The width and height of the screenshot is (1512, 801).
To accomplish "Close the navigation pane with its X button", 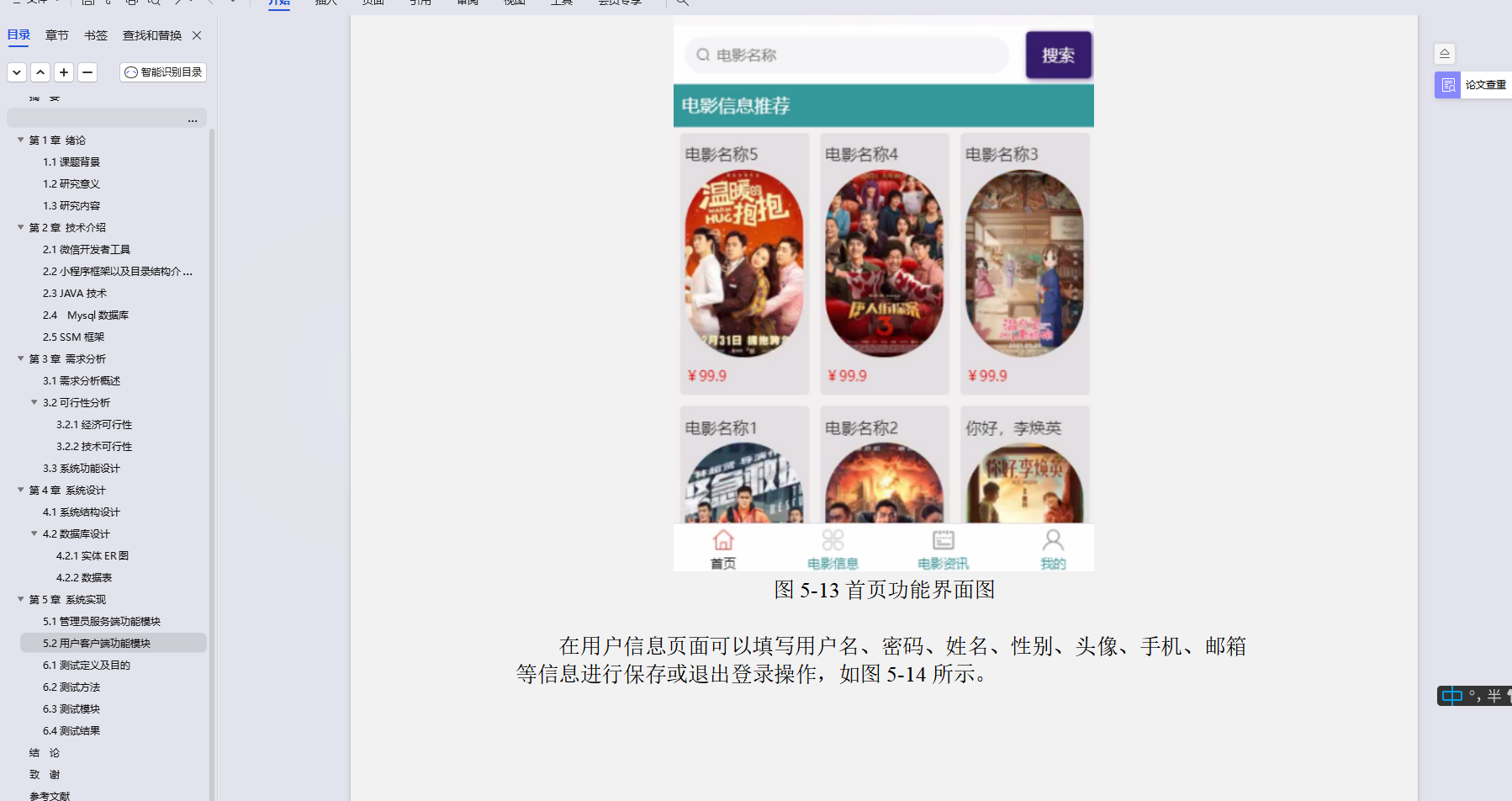I will coord(196,35).
